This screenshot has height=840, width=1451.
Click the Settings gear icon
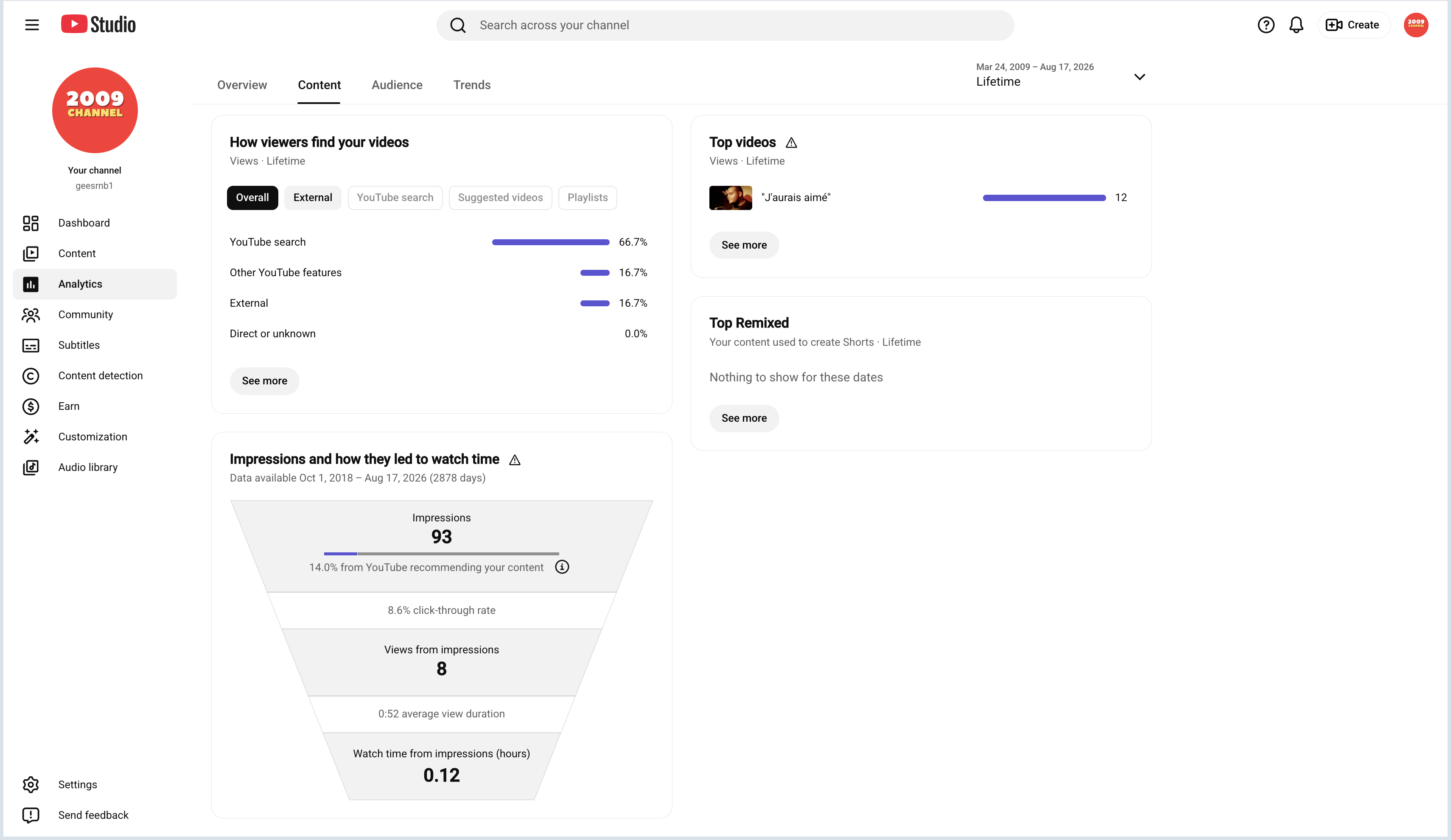click(31, 784)
